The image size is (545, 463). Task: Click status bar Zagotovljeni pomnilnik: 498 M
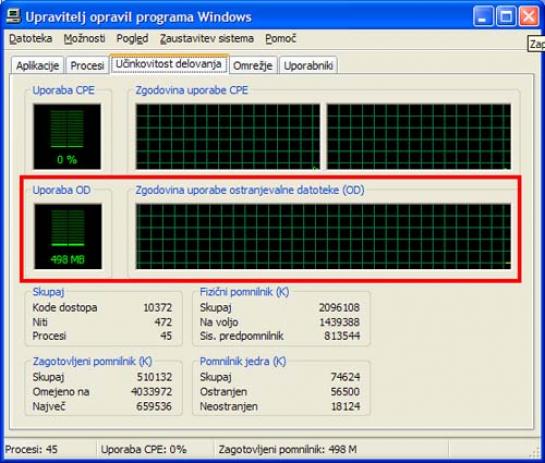(x=288, y=449)
